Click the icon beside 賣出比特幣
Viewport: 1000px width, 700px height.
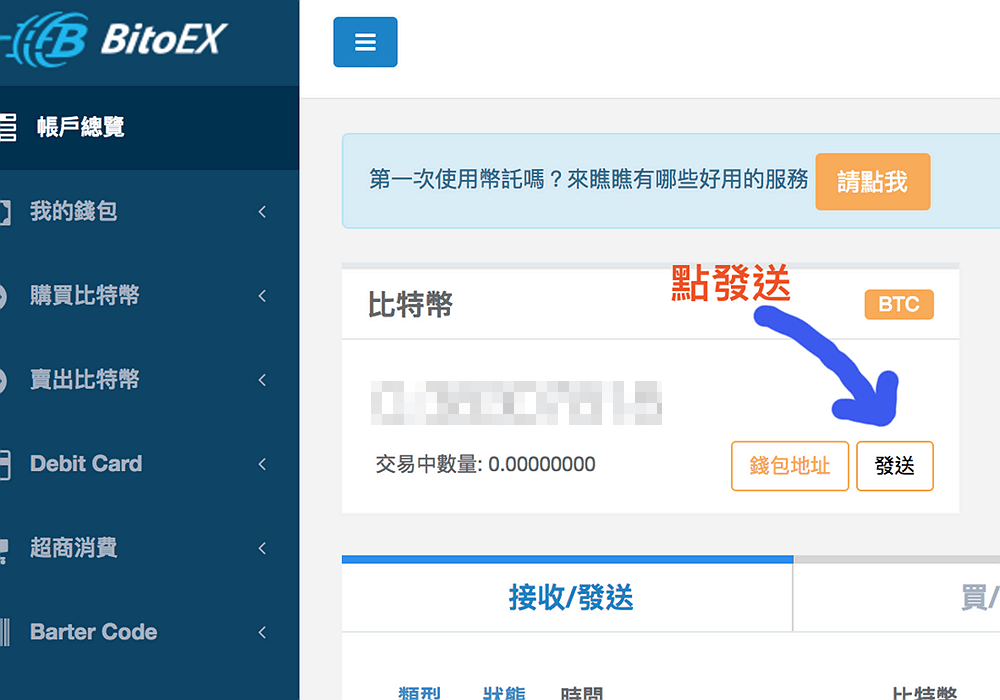tap(5, 380)
